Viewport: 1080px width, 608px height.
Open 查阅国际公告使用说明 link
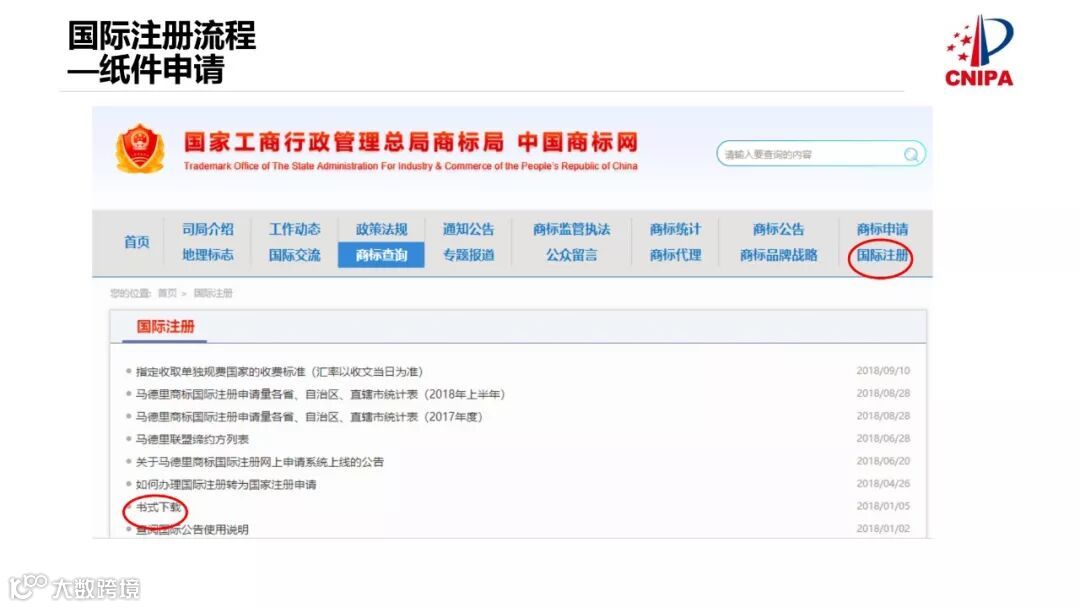coord(191,530)
